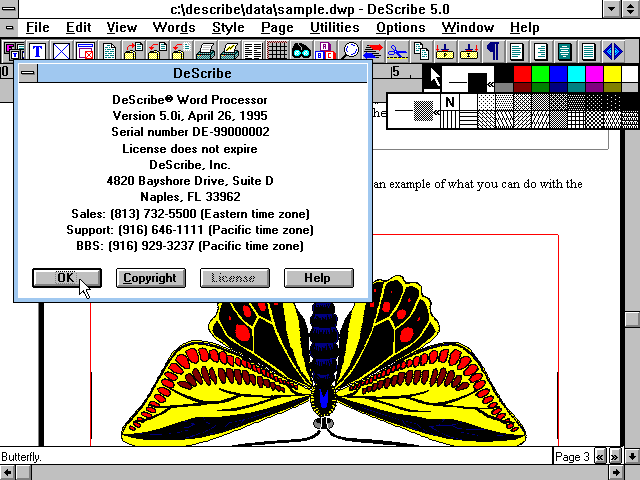Click the red right-arrow folder-to-document icon
This screenshot has width=640, height=480.
(133, 51)
